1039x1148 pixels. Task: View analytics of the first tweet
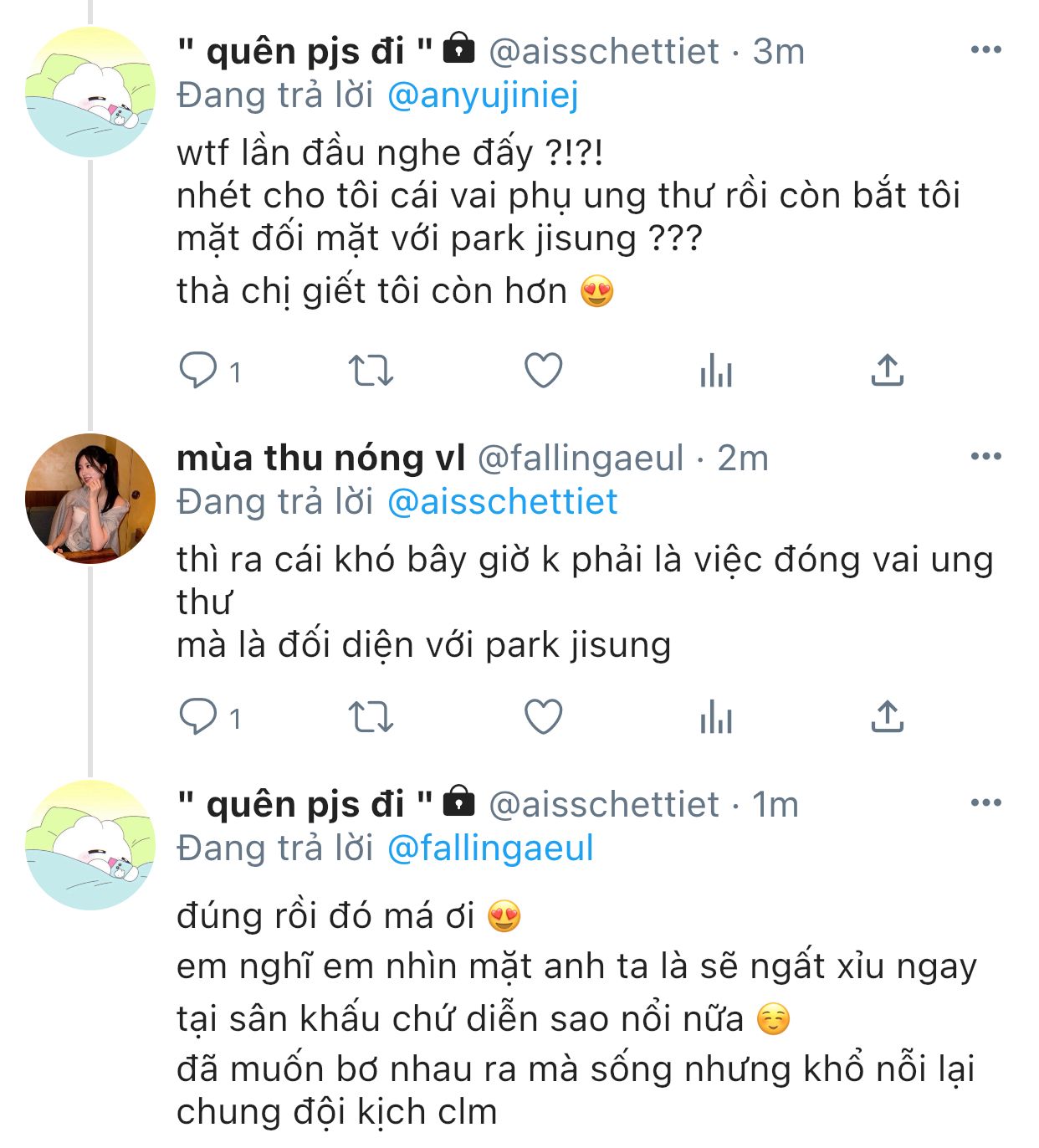tap(716, 371)
